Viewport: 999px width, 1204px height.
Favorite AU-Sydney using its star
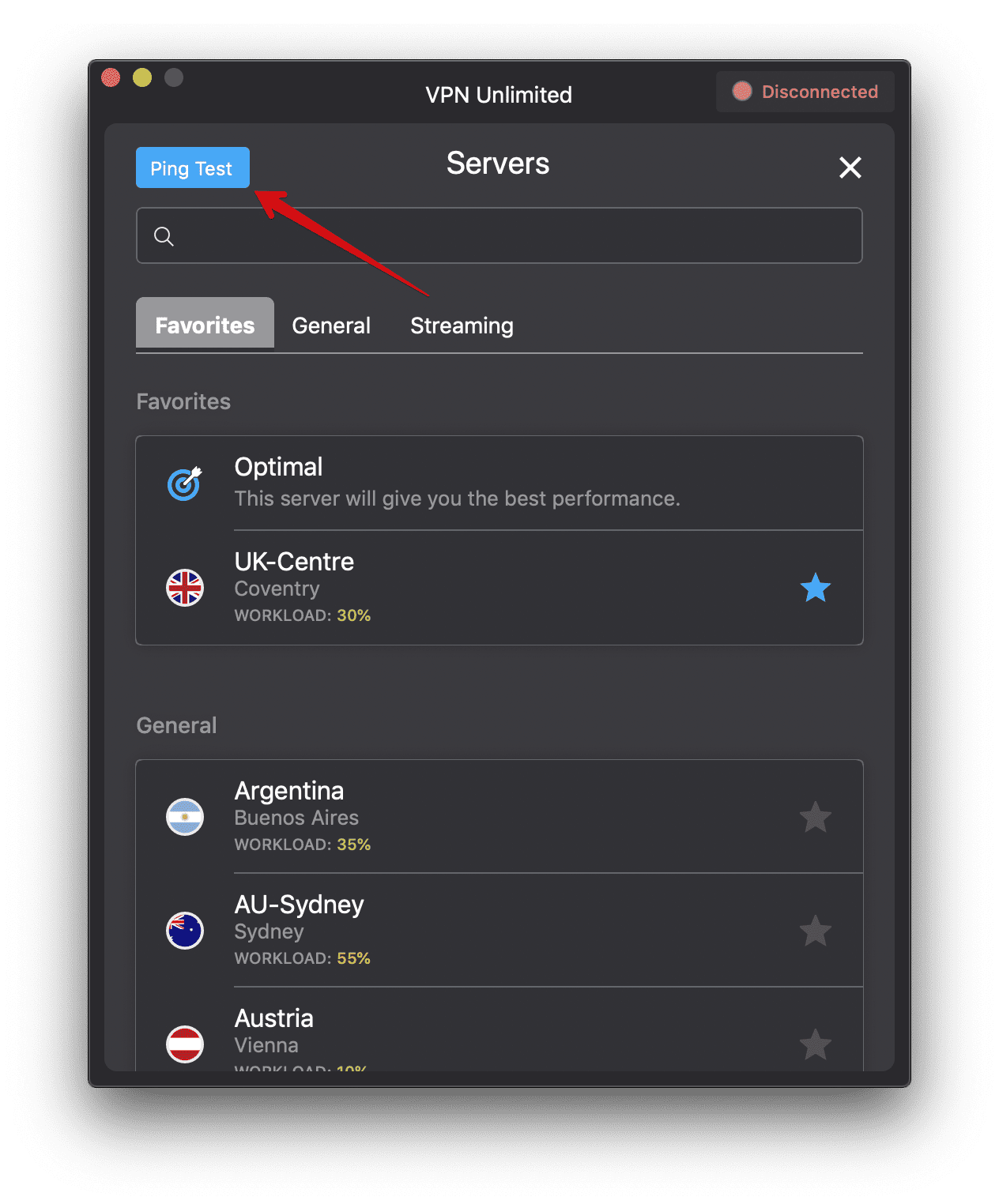815,931
